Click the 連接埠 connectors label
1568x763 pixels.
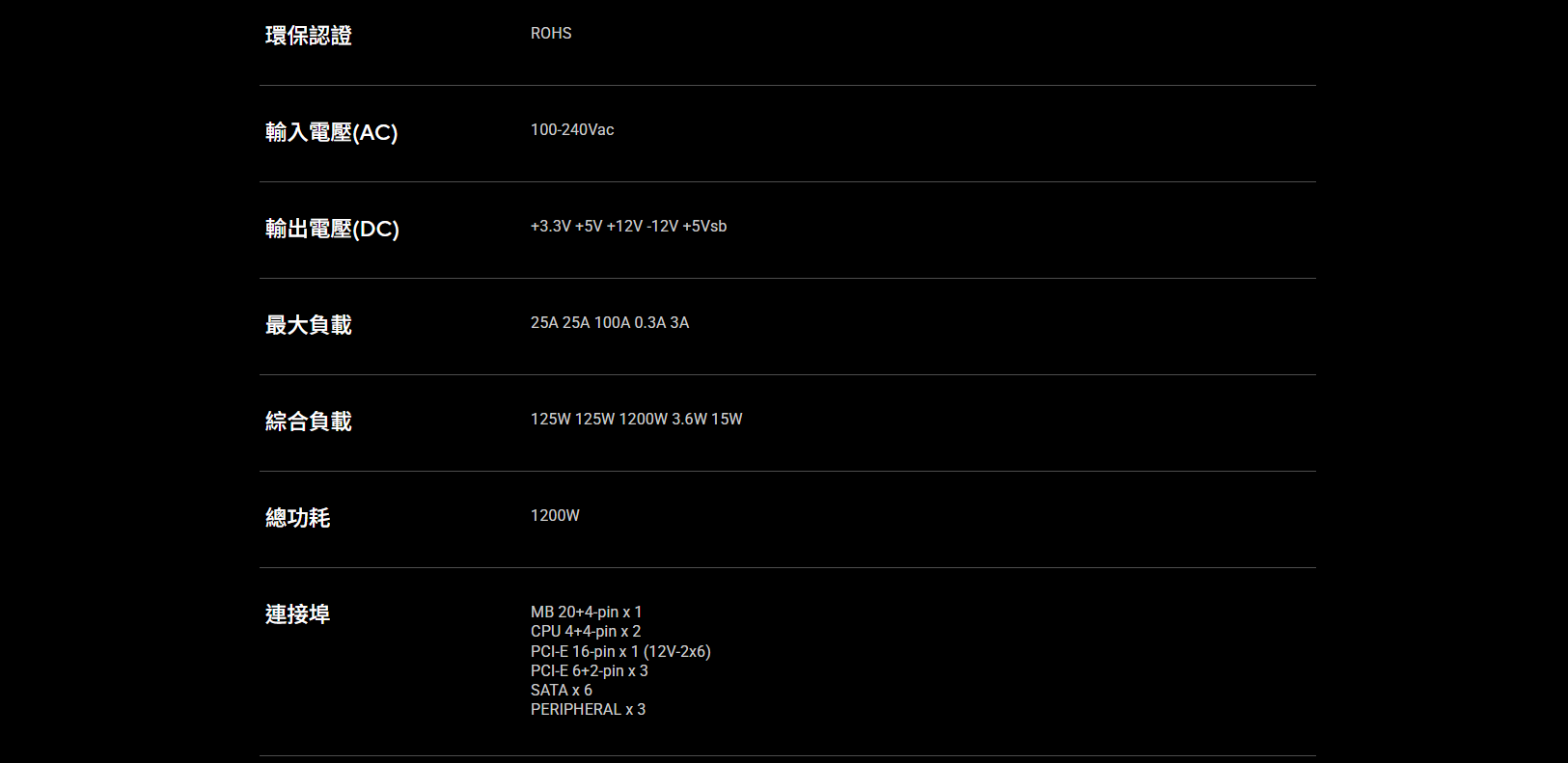[x=298, y=614]
